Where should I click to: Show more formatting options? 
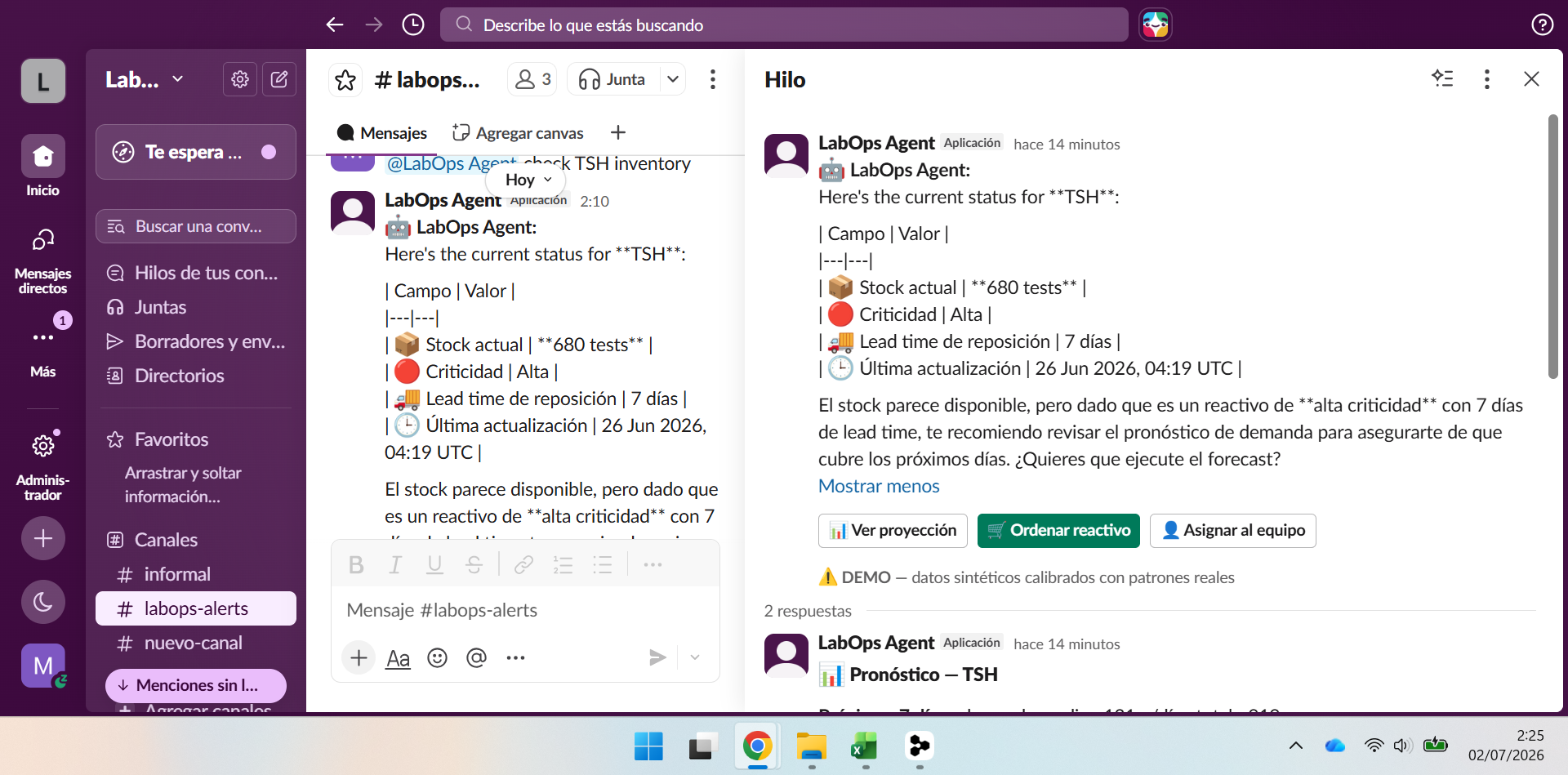653,564
